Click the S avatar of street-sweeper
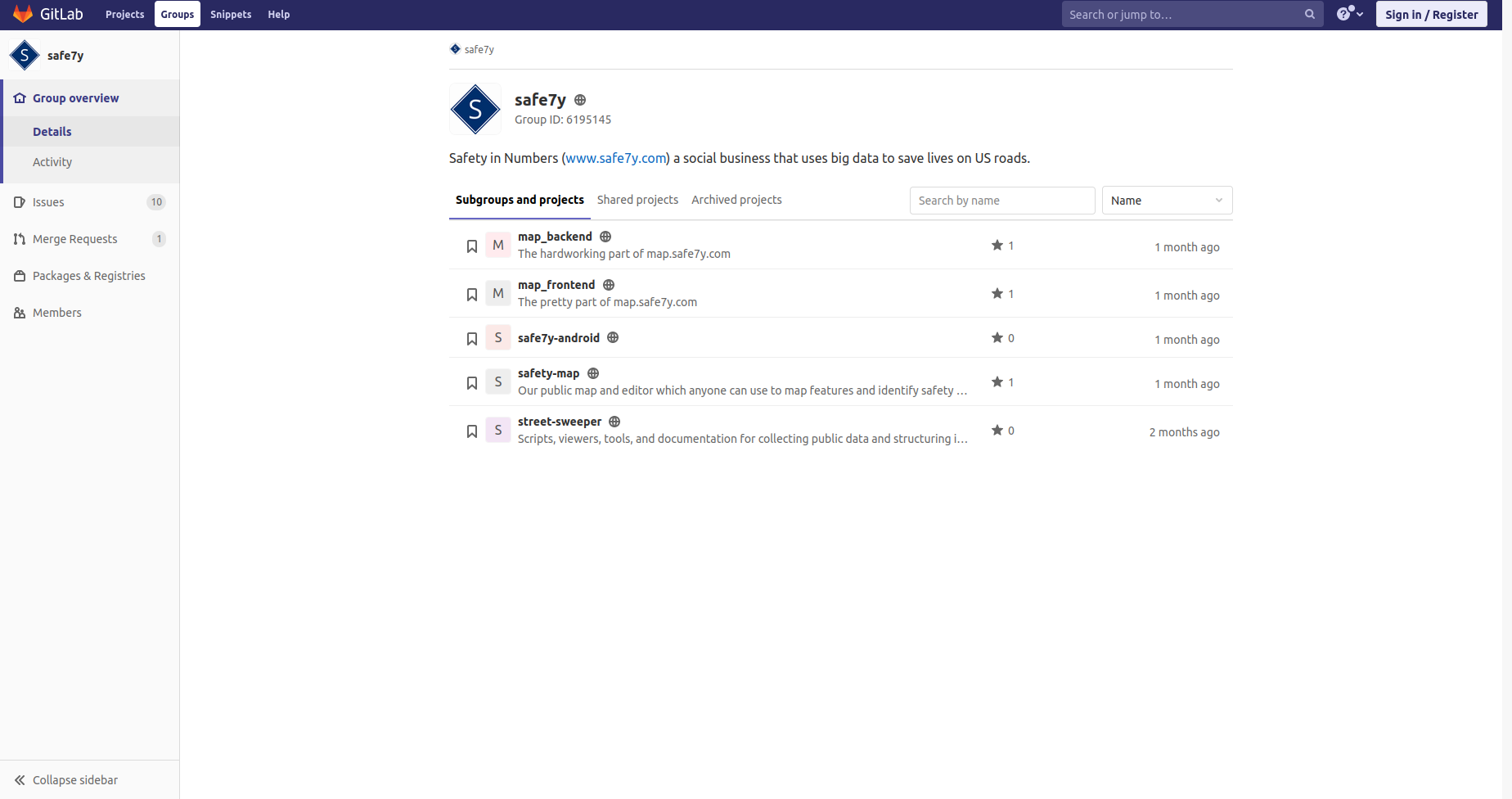This screenshot has height=799, width=1512. click(x=498, y=430)
